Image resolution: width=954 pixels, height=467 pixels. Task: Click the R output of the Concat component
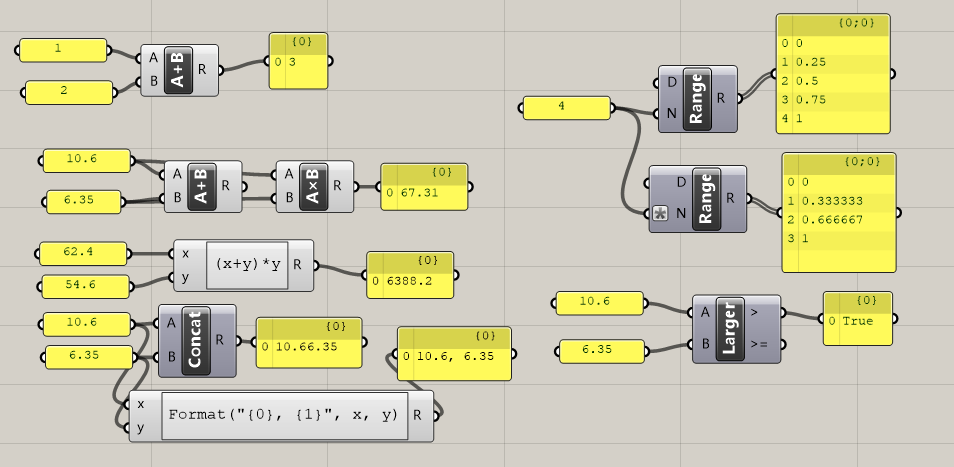pos(220,341)
